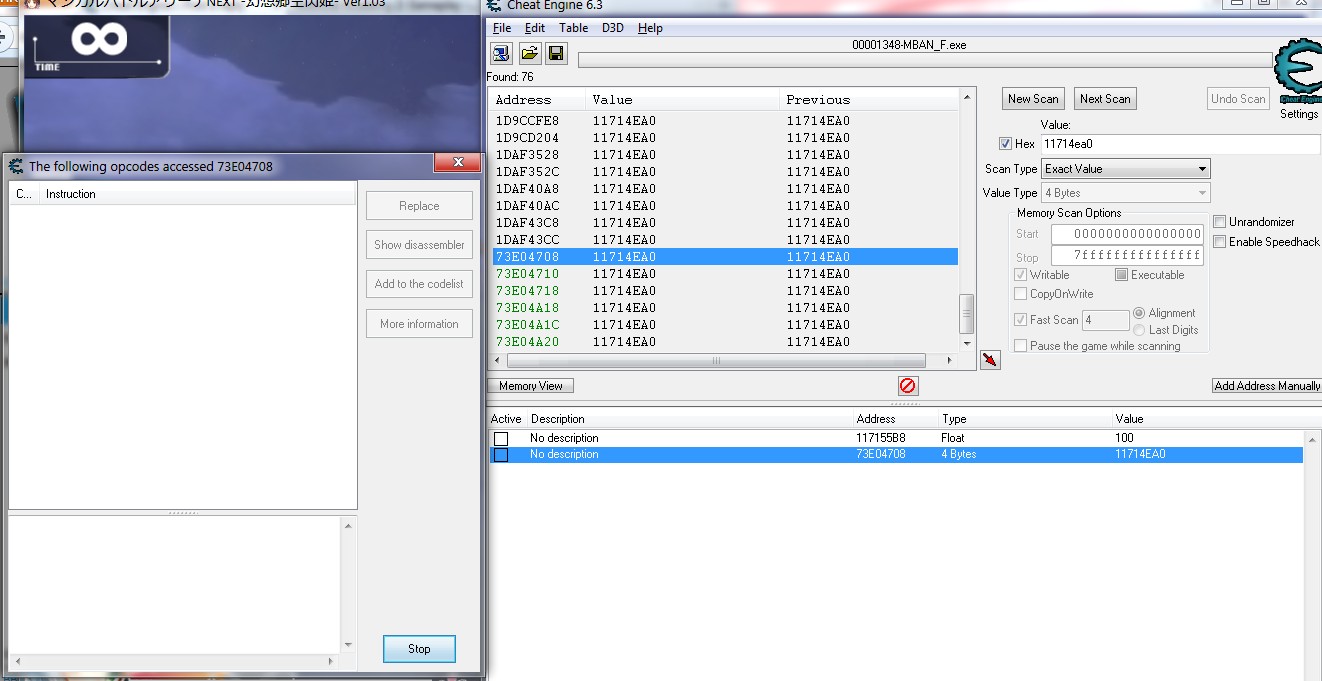This screenshot has height=681, width=1322.
Task: Click the Open Process computer icon
Action: pyautogui.click(x=501, y=53)
